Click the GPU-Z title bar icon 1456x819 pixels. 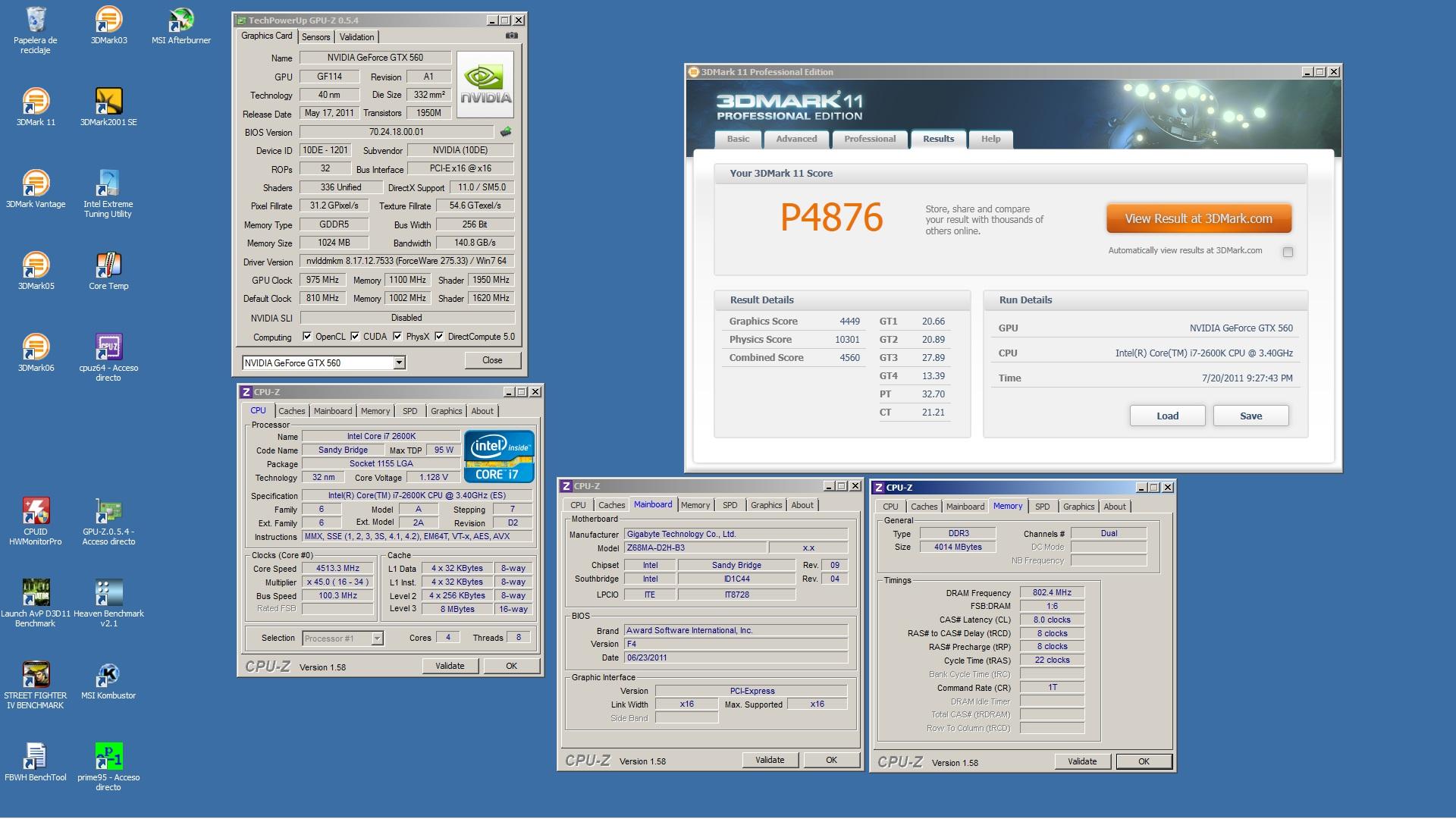point(241,20)
